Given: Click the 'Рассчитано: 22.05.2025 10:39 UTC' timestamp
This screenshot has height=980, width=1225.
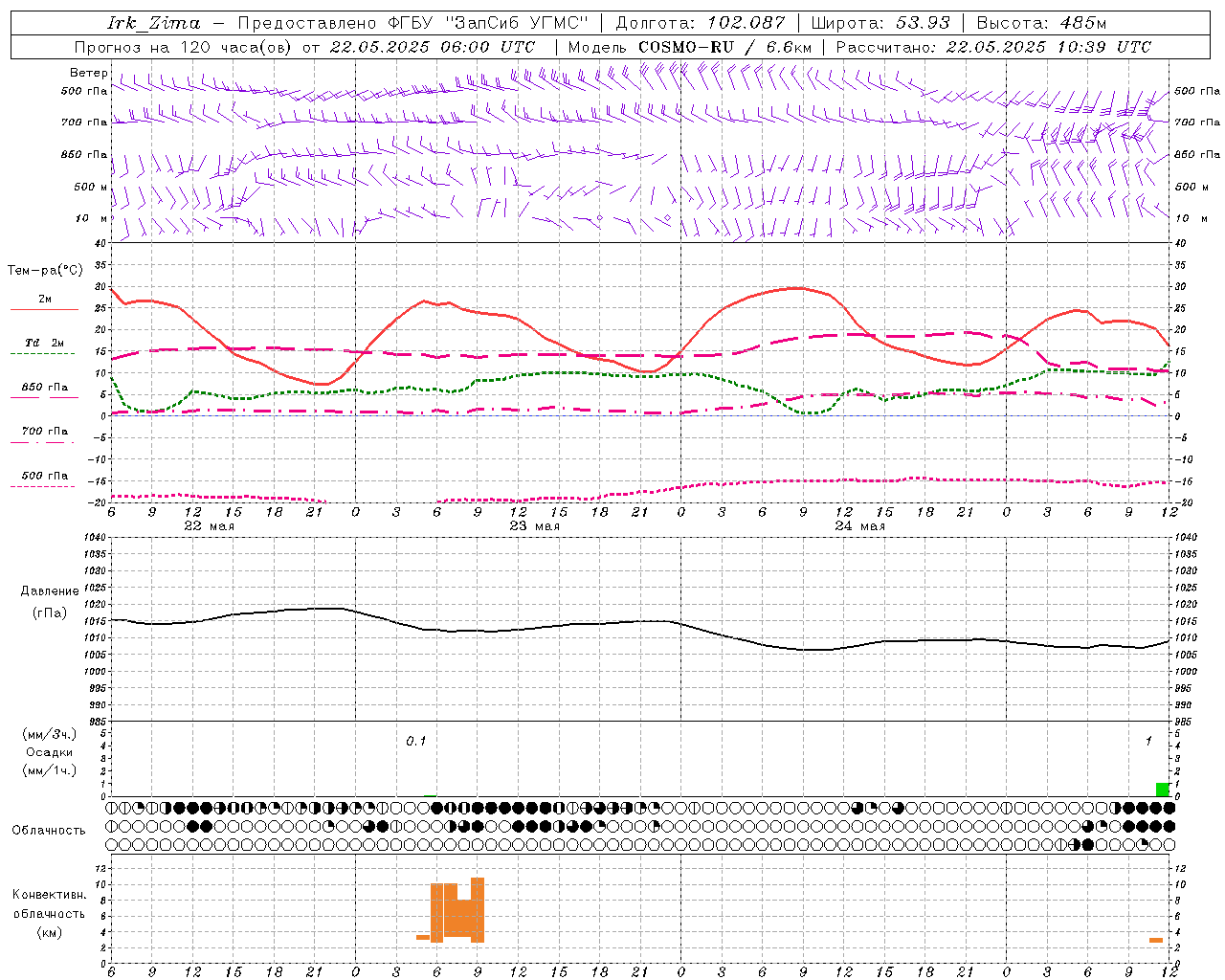Looking at the screenshot, I should (993, 47).
